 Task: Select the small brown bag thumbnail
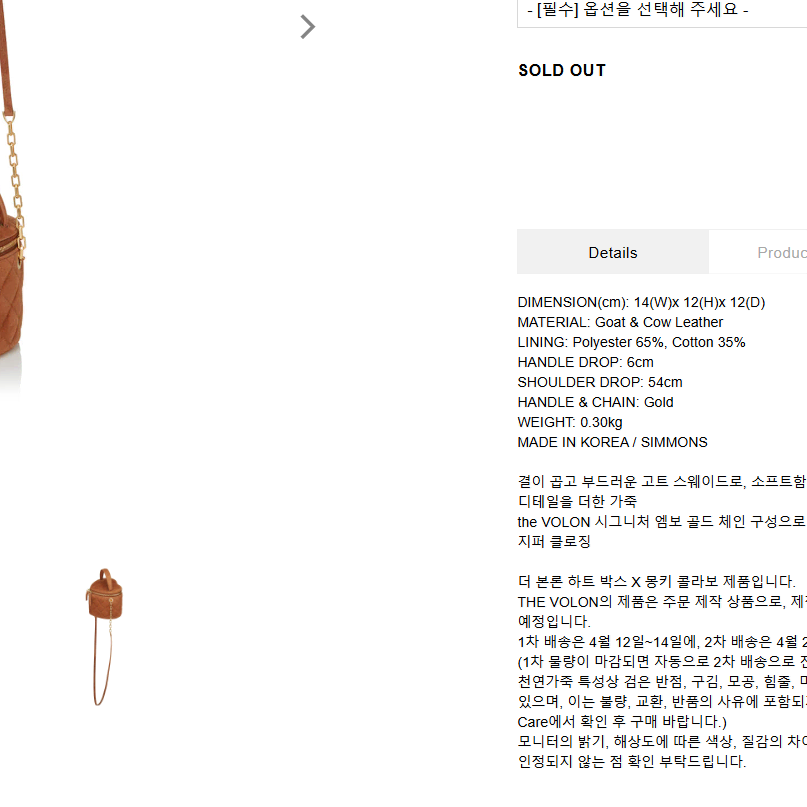click(x=104, y=637)
